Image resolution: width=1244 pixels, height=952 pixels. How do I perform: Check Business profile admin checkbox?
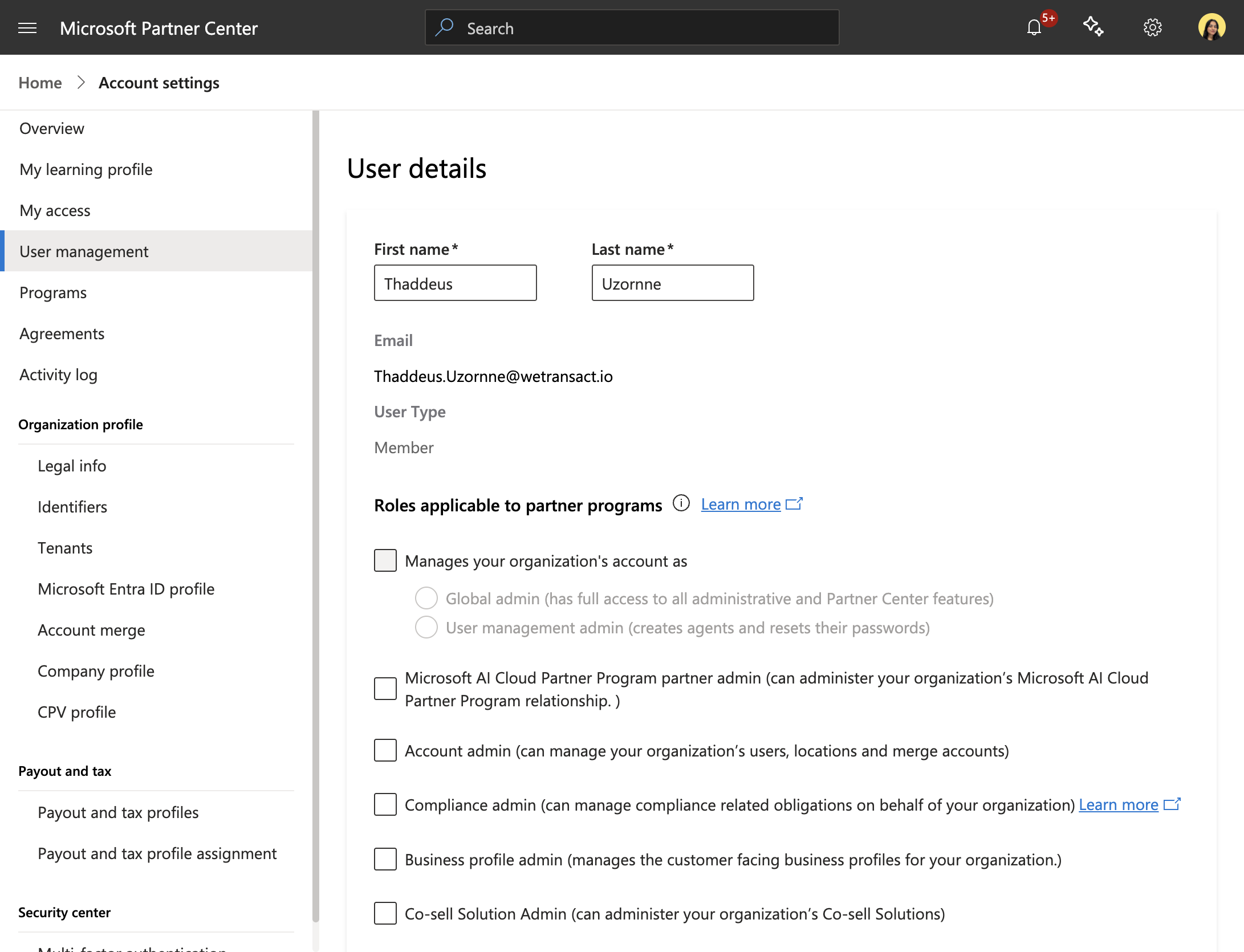pyautogui.click(x=385, y=859)
